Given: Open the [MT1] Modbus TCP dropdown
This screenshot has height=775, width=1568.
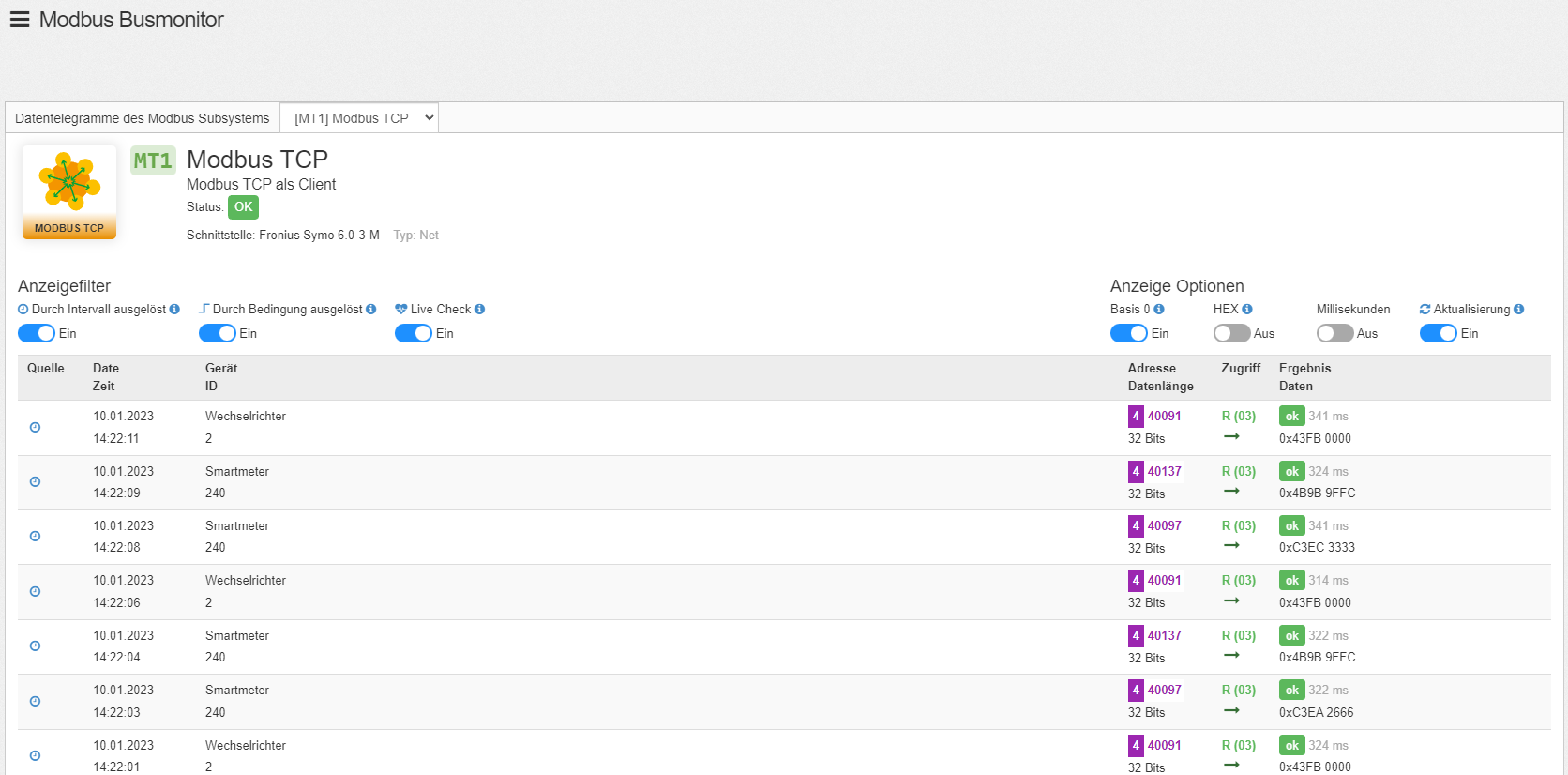Looking at the screenshot, I should (359, 118).
